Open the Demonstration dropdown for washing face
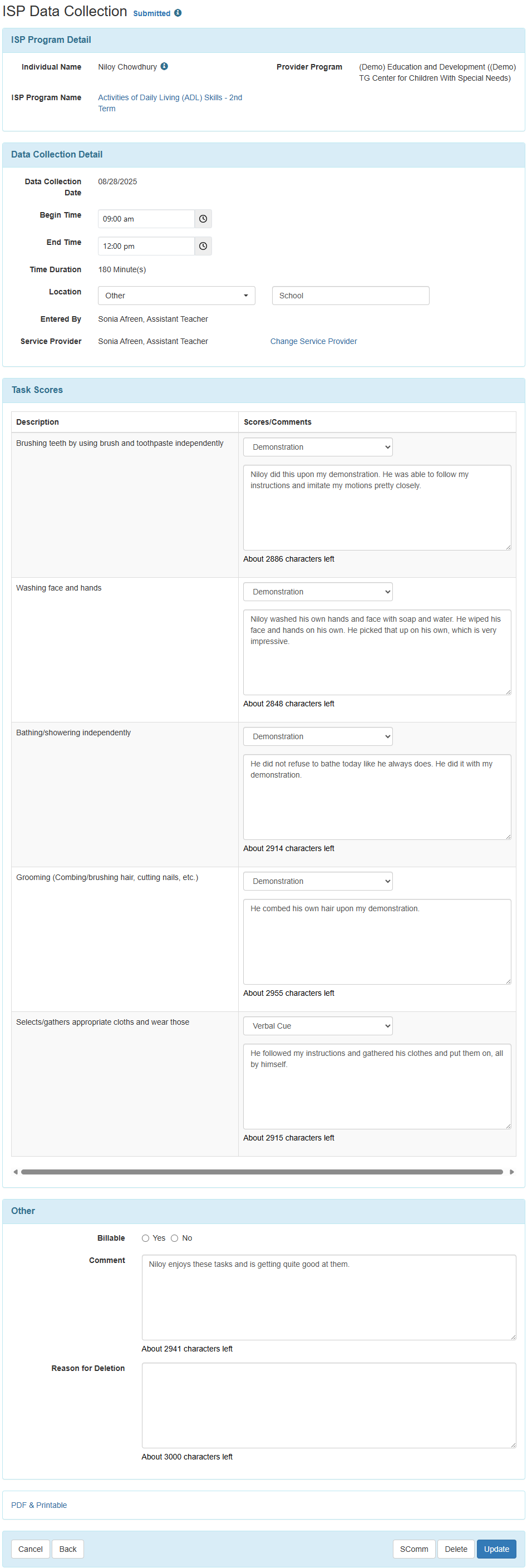This screenshot has width=527, height=1568. (x=318, y=591)
